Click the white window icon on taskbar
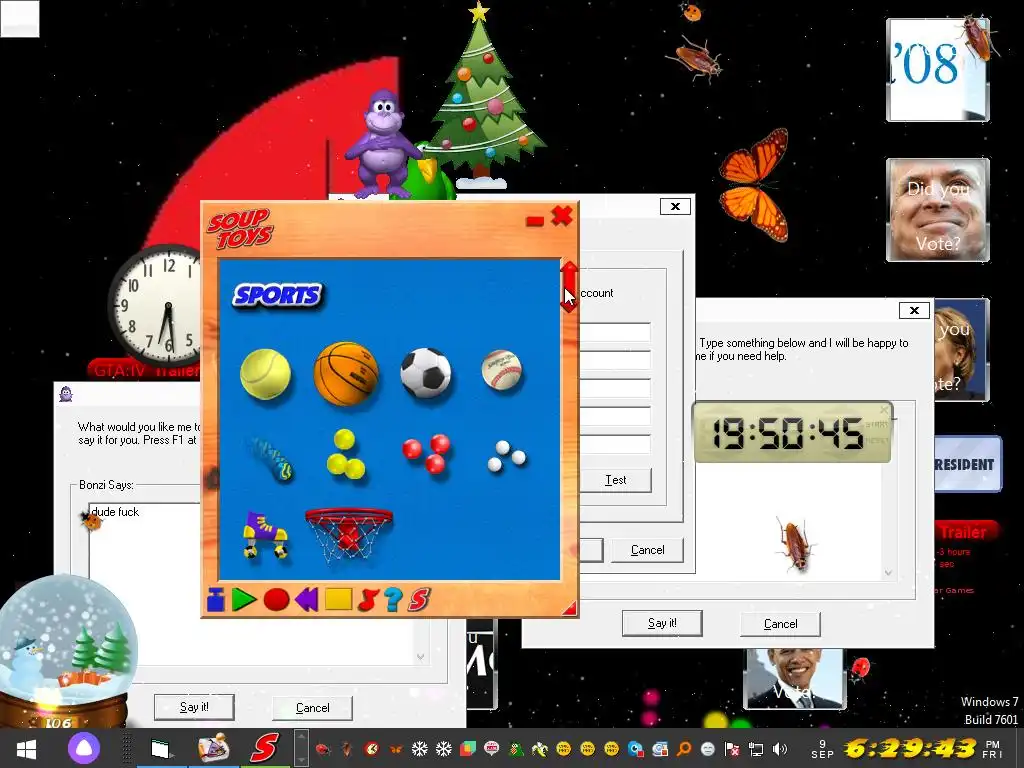This screenshot has width=1024, height=768. (x=161, y=748)
